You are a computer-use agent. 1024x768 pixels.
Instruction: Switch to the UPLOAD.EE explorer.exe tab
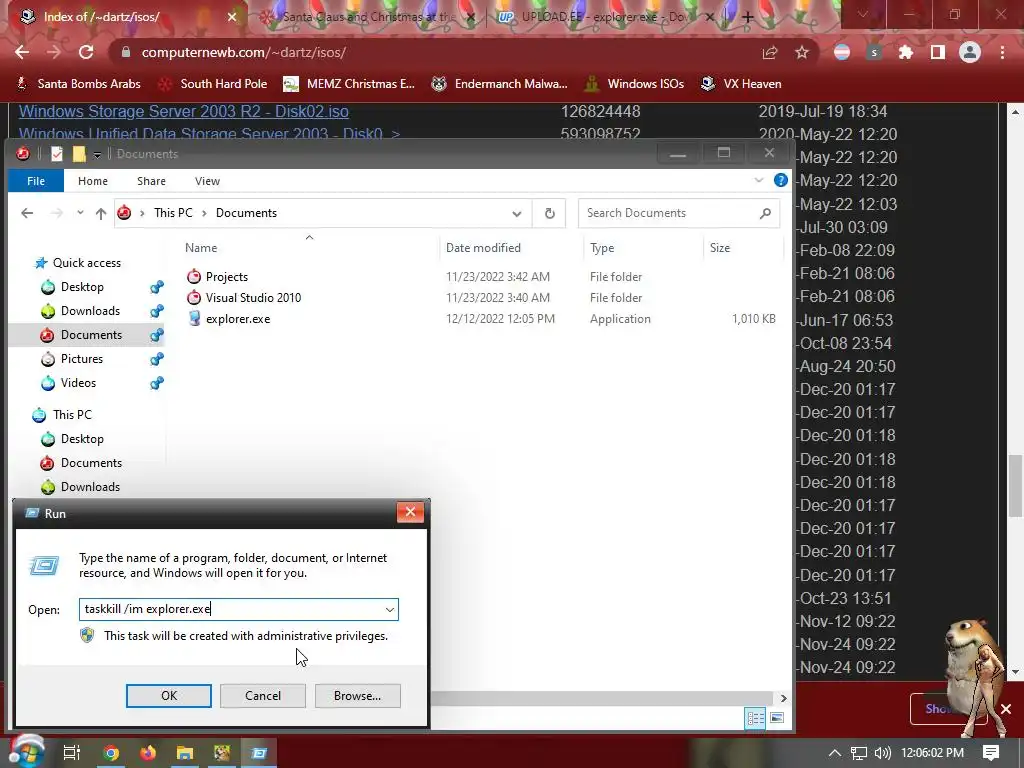click(604, 17)
